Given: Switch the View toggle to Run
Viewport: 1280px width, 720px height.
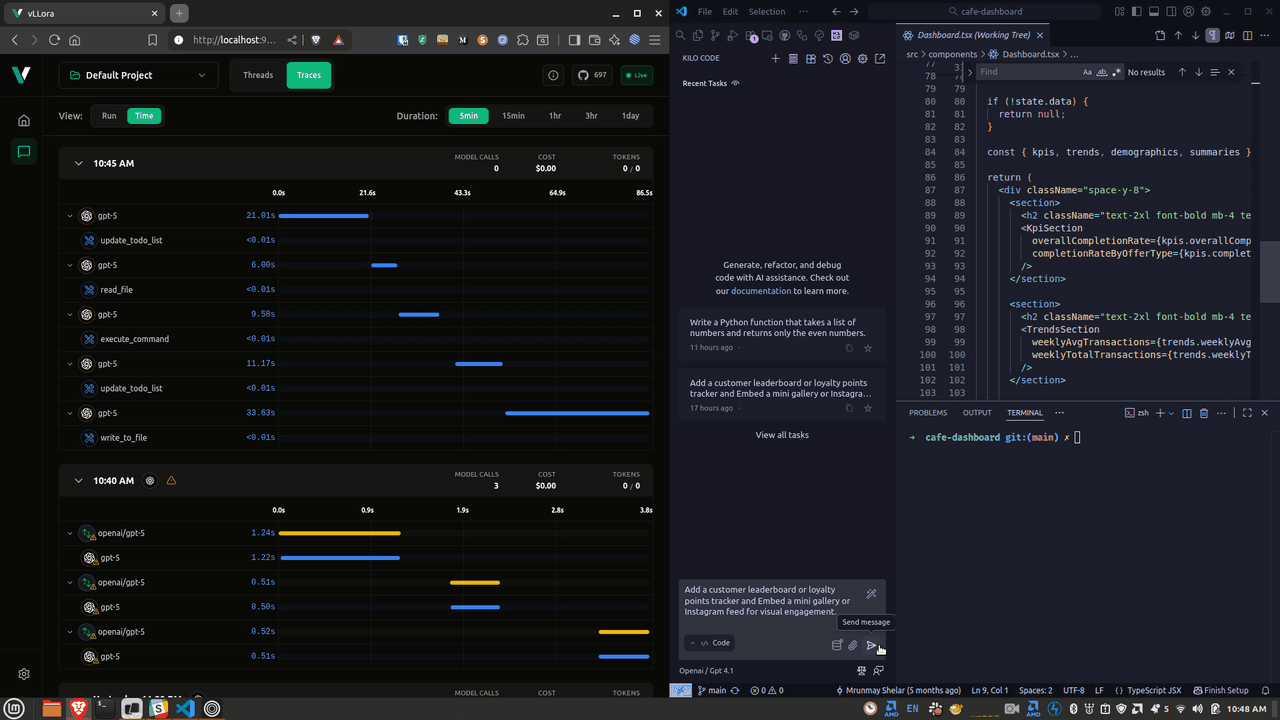Looking at the screenshot, I should point(109,115).
